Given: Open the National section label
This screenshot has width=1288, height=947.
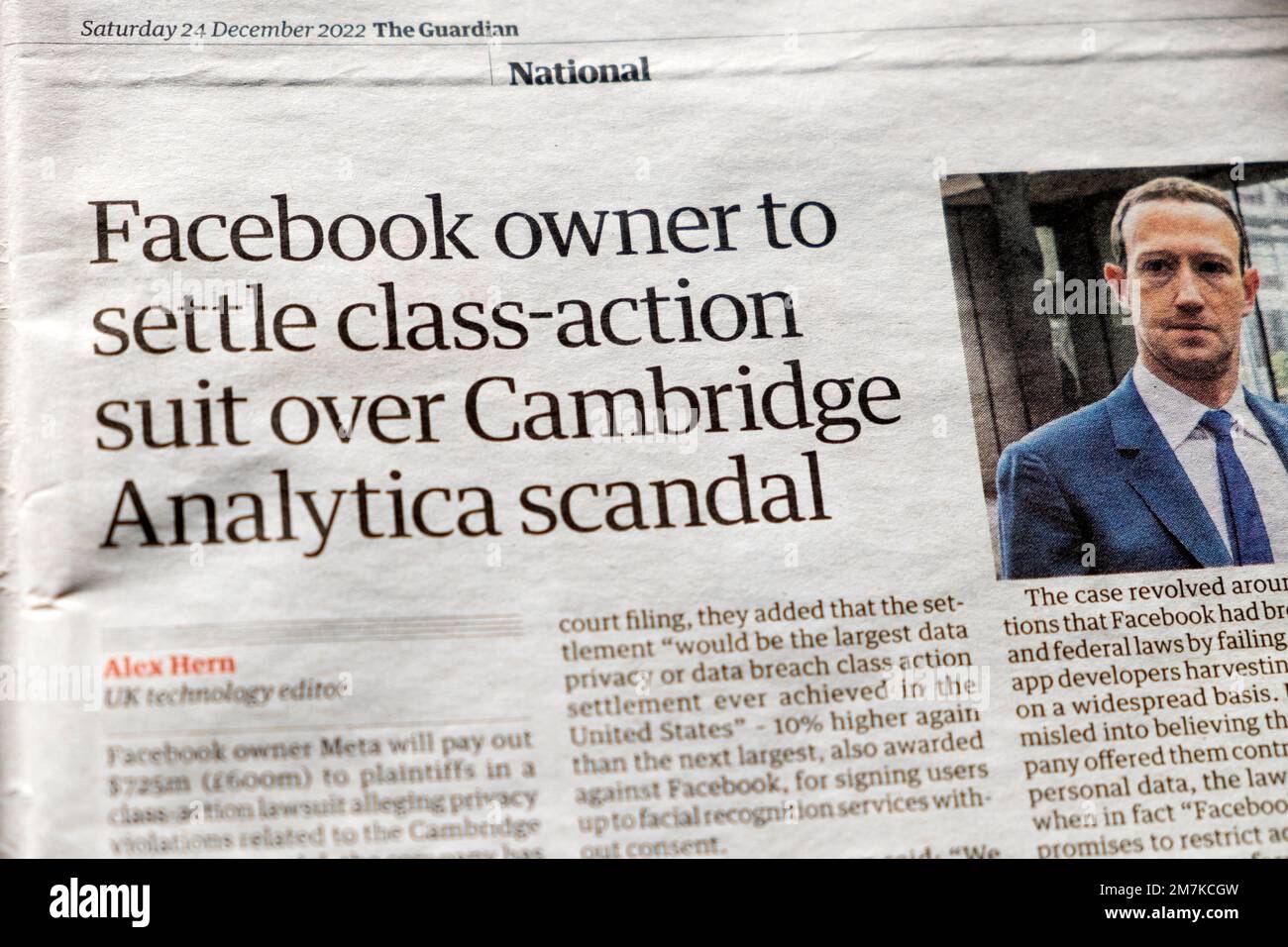Looking at the screenshot, I should coord(580,70).
